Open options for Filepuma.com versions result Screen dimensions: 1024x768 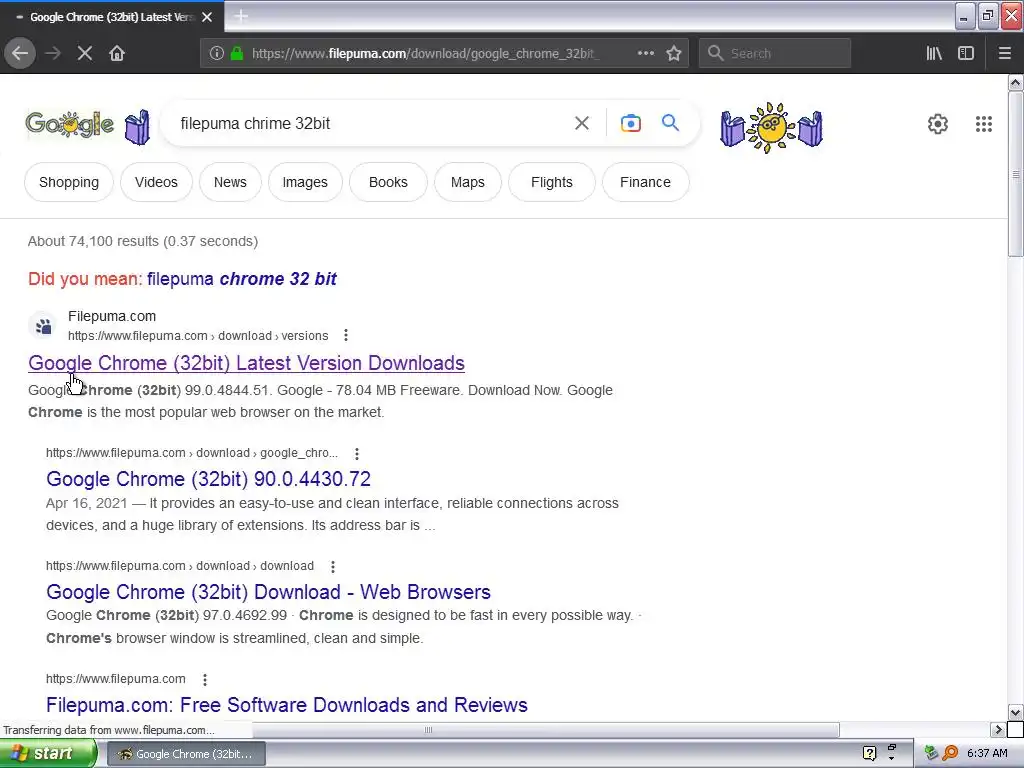coord(345,336)
